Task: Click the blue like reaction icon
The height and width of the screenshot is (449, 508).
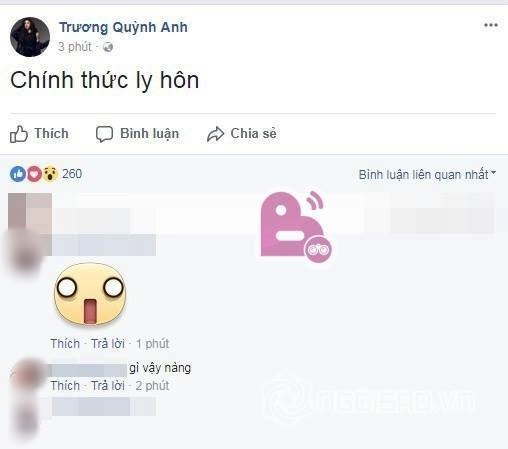Action: (x=18, y=174)
